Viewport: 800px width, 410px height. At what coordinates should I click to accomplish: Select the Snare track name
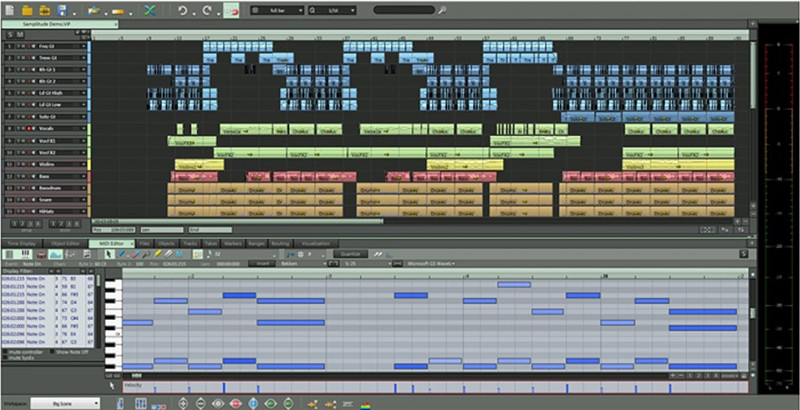coord(46,200)
